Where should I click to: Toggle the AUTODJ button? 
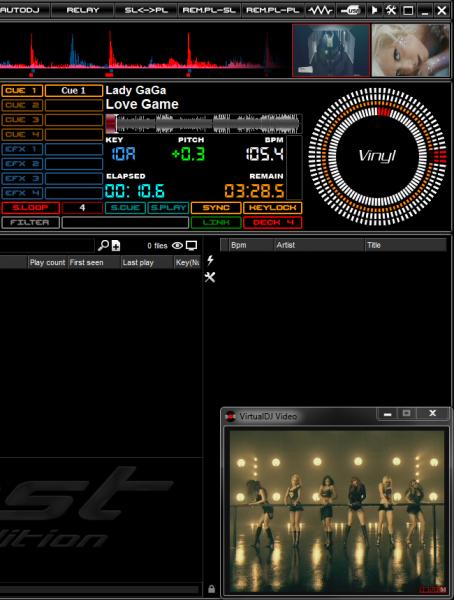click(24, 10)
